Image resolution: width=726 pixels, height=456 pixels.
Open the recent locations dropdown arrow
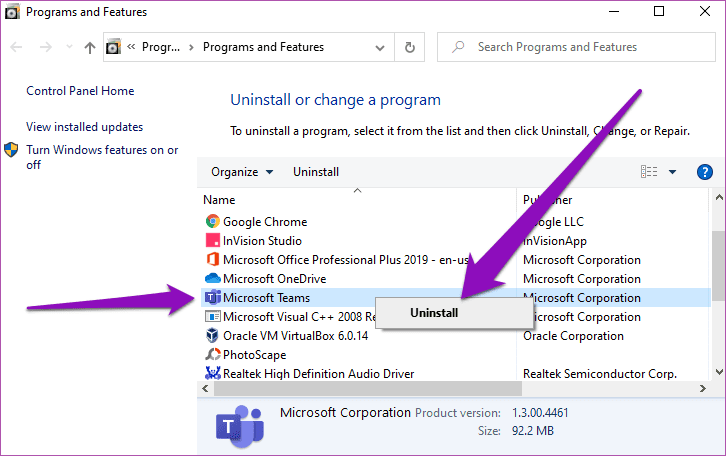[69, 47]
